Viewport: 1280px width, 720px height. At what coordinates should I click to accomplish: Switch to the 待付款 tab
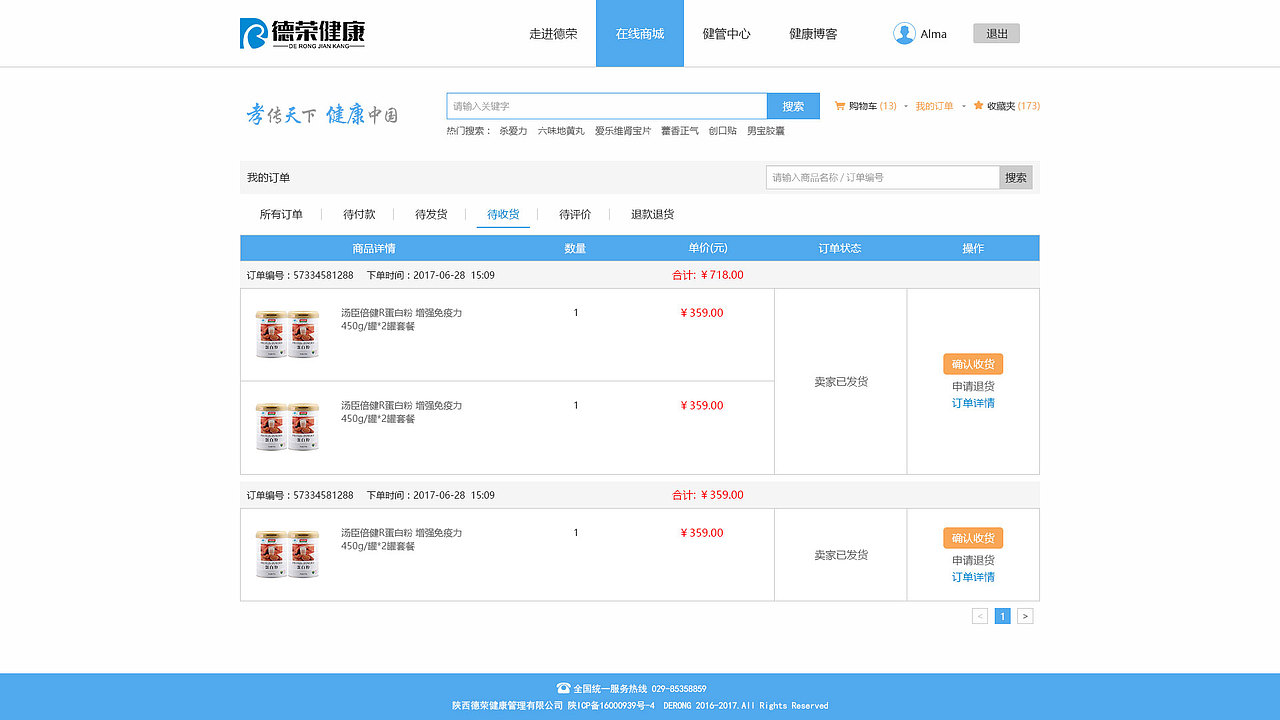pos(358,214)
